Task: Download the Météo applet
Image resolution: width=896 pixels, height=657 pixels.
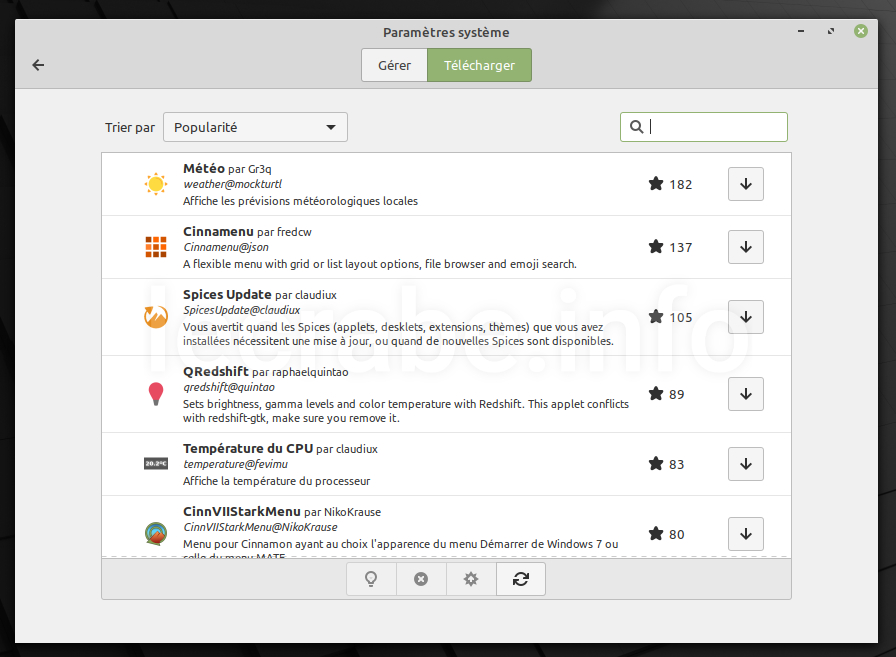Action: click(x=746, y=184)
